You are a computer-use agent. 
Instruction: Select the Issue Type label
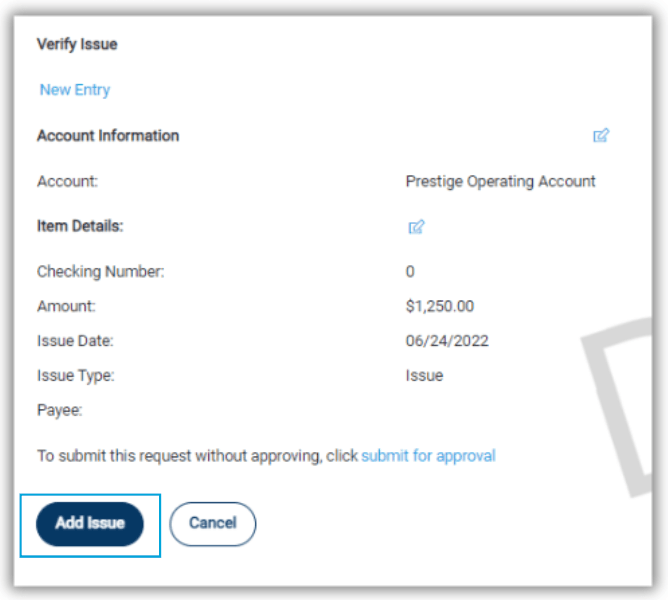[x=75, y=376]
